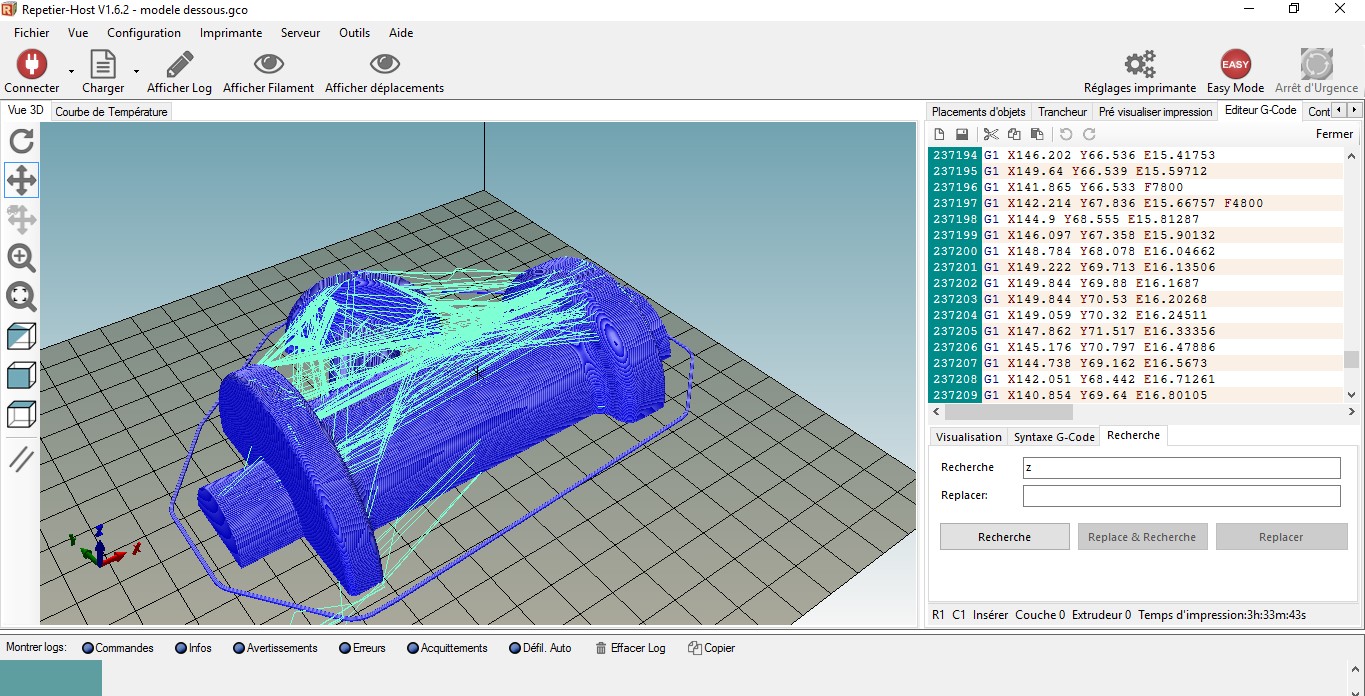Open the Imprimante menu
This screenshot has width=1365, height=696.
pyautogui.click(x=230, y=33)
